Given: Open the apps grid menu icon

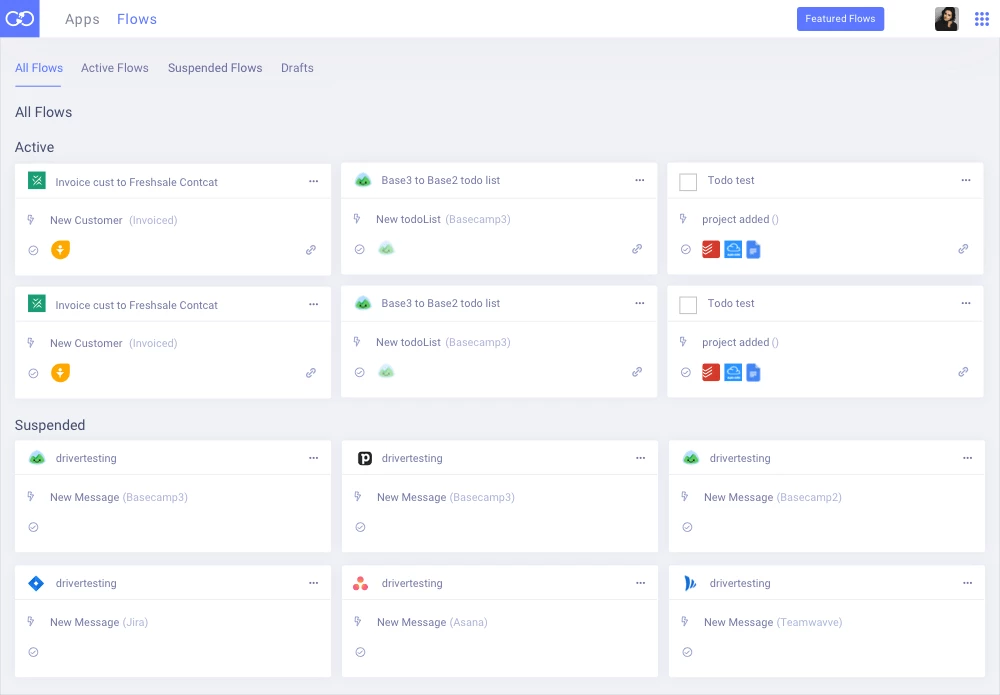Looking at the screenshot, I should [x=981, y=19].
